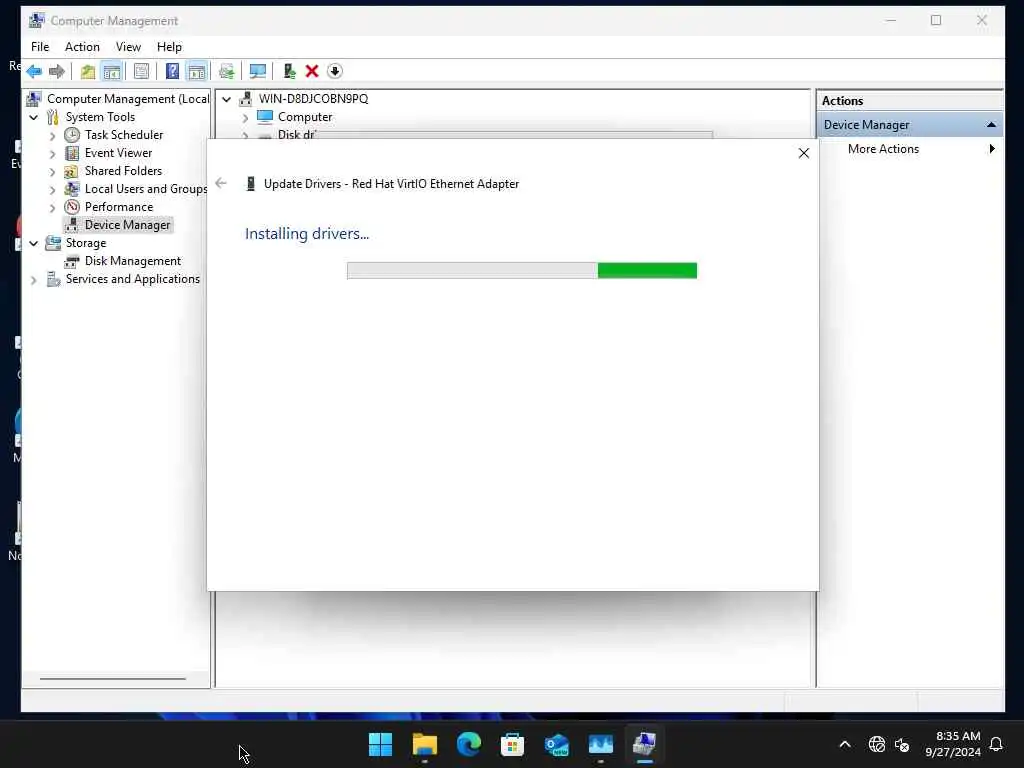Click the Update Driver Software toolbar icon

click(x=227, y=71)
